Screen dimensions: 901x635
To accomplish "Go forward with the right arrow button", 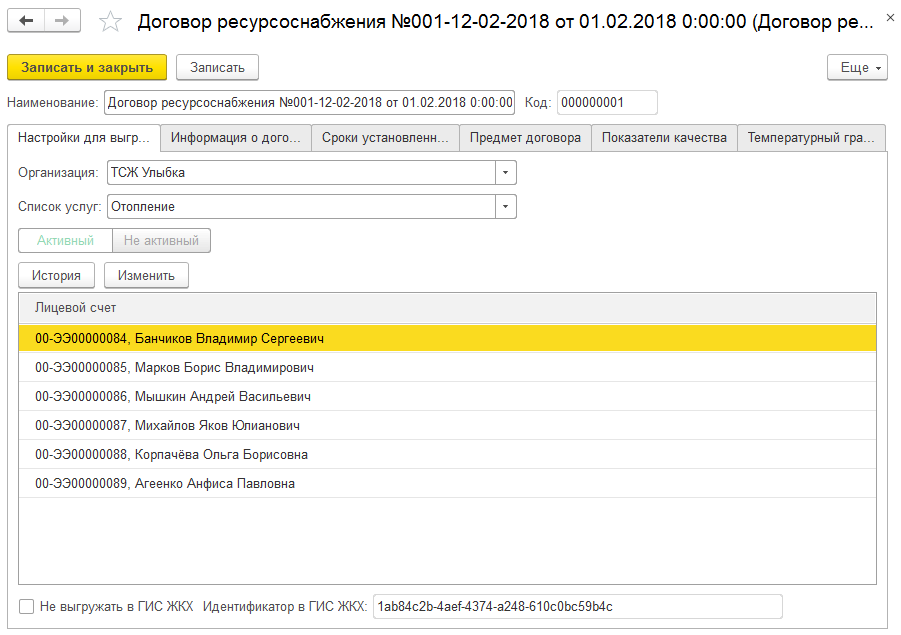I will click(x=62, y=21).
